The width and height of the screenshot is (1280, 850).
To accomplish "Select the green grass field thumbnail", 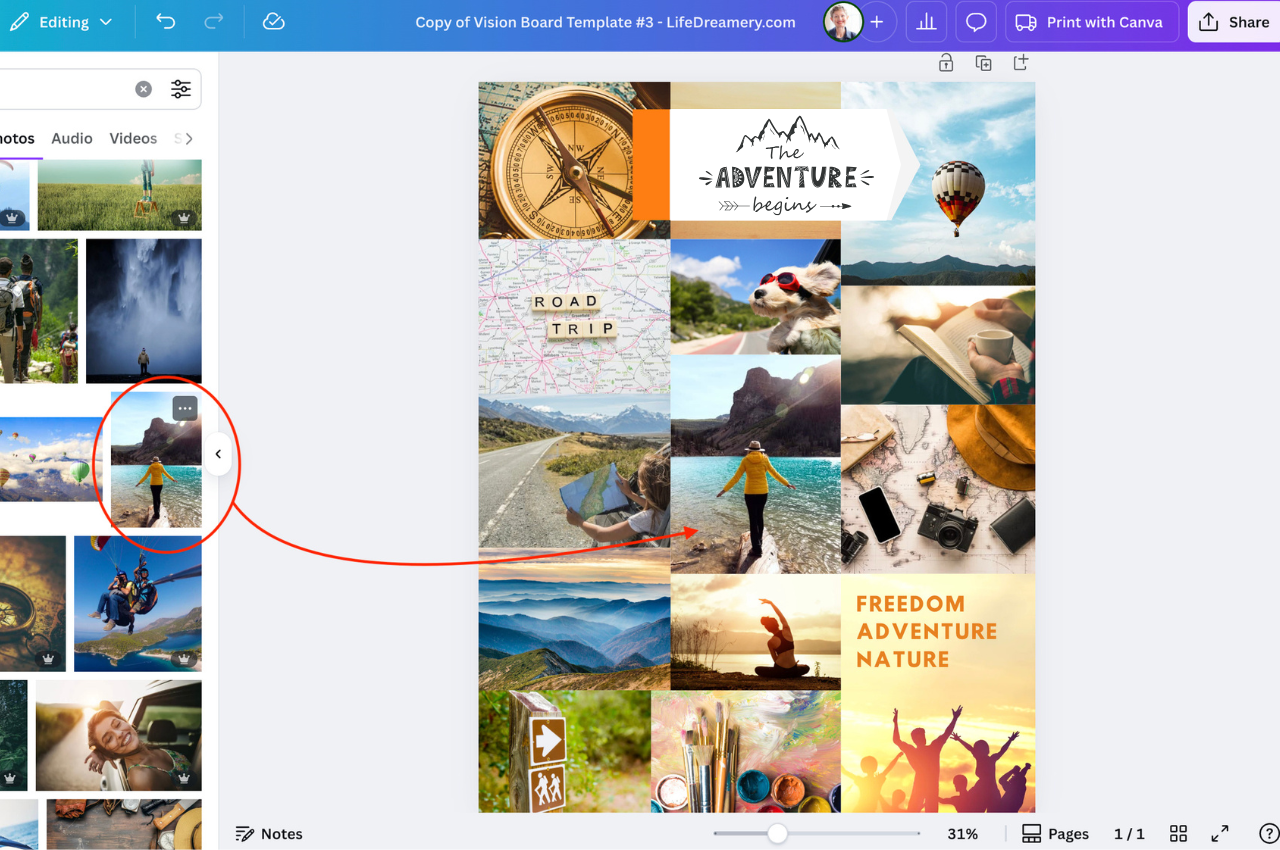I will tap(120, 195).
